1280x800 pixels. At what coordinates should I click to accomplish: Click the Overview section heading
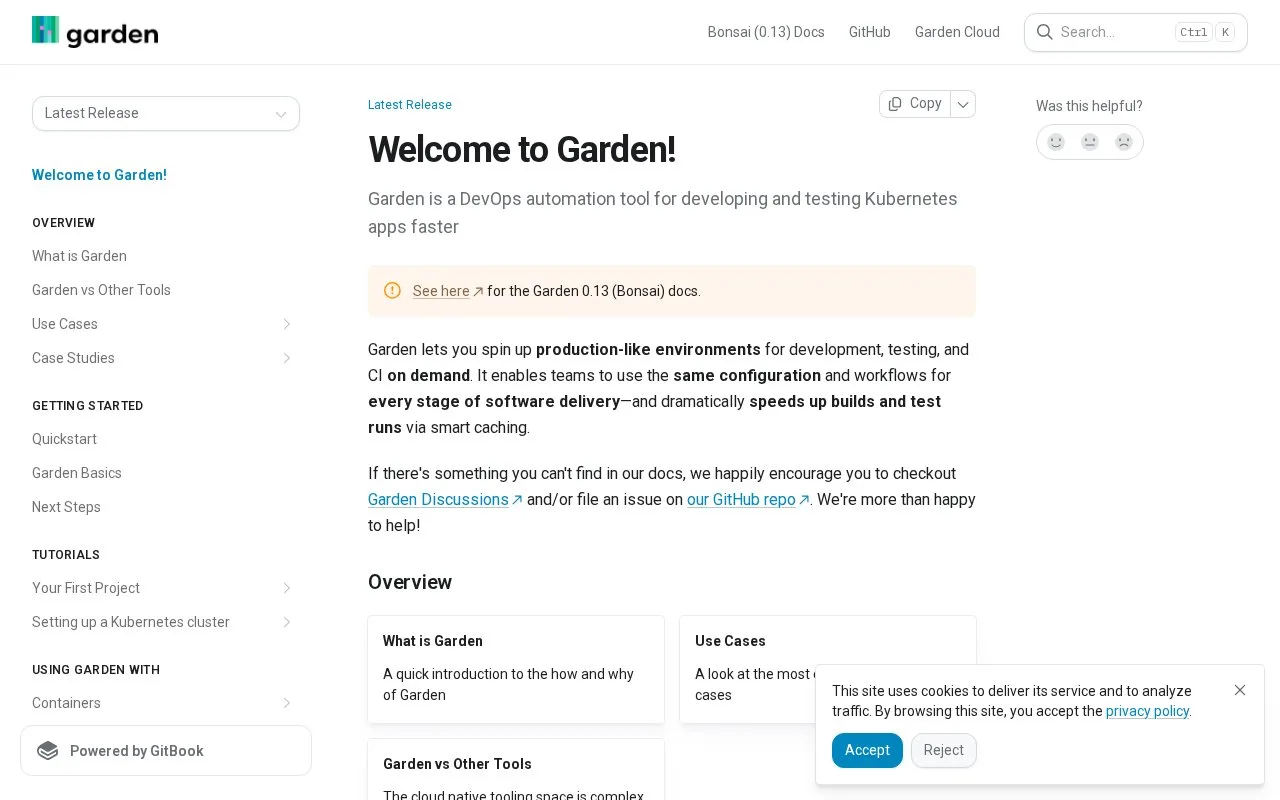tap(410, 582)
